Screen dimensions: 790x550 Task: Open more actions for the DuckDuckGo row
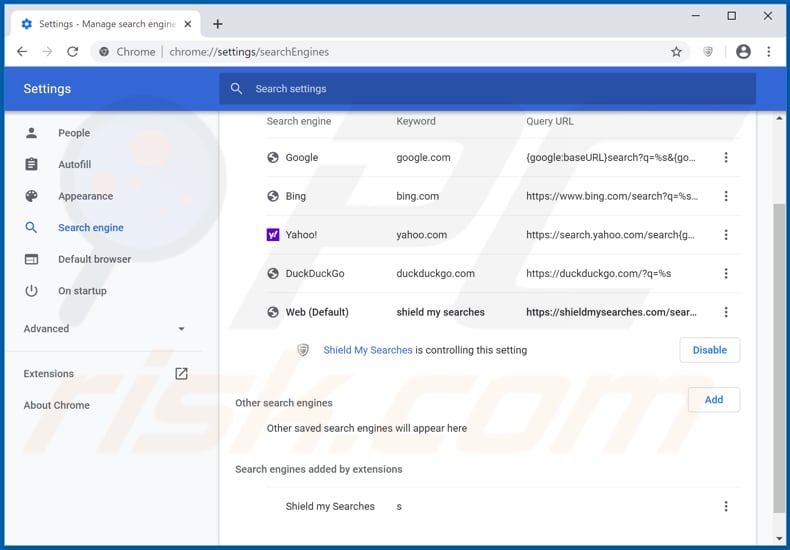[726, 273]
